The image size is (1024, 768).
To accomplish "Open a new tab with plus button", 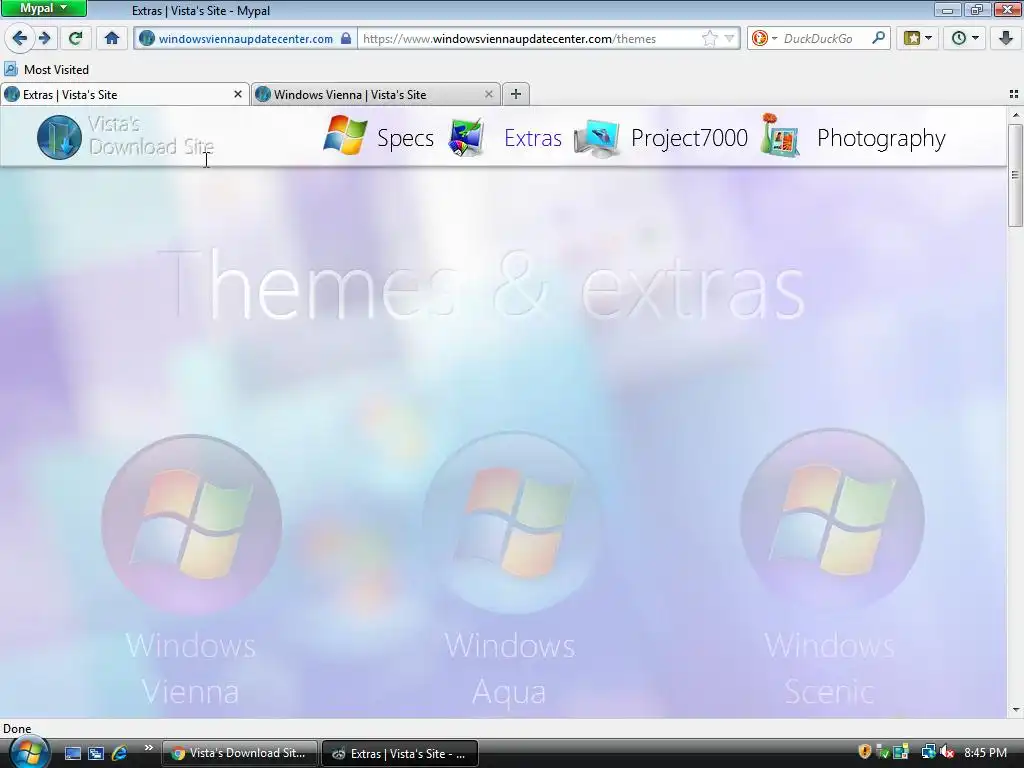I will coord(515,94).
